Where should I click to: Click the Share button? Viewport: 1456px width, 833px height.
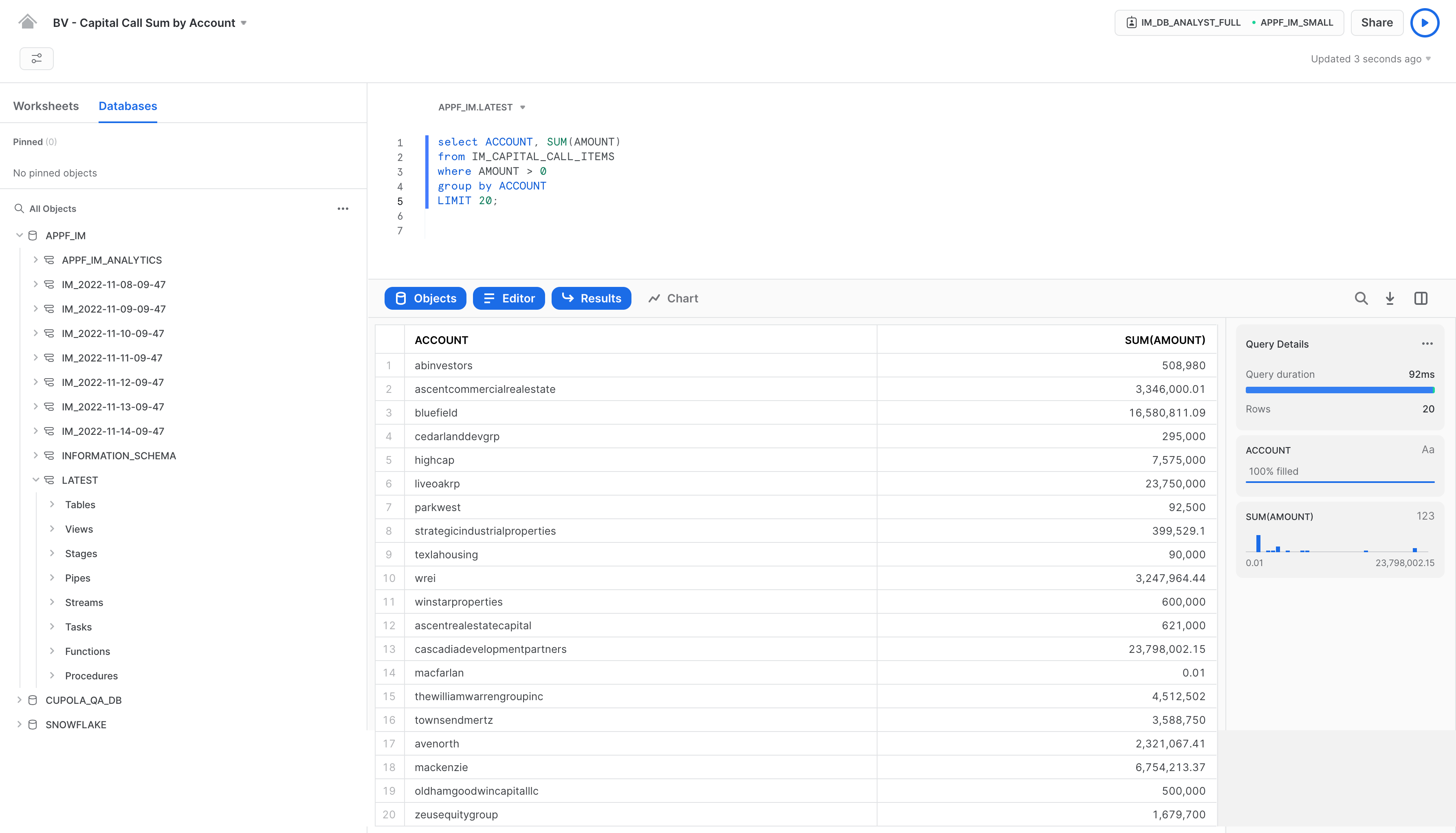[x=1377, y=23]
